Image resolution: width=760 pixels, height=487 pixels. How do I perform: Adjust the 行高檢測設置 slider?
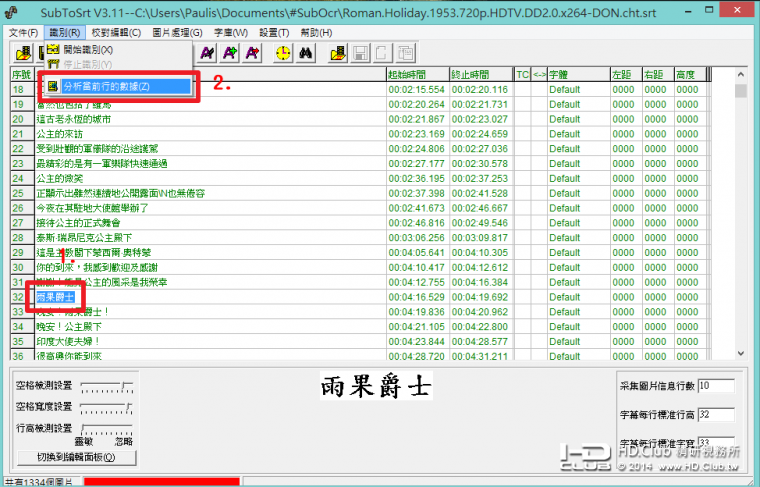tap(107, 429)
